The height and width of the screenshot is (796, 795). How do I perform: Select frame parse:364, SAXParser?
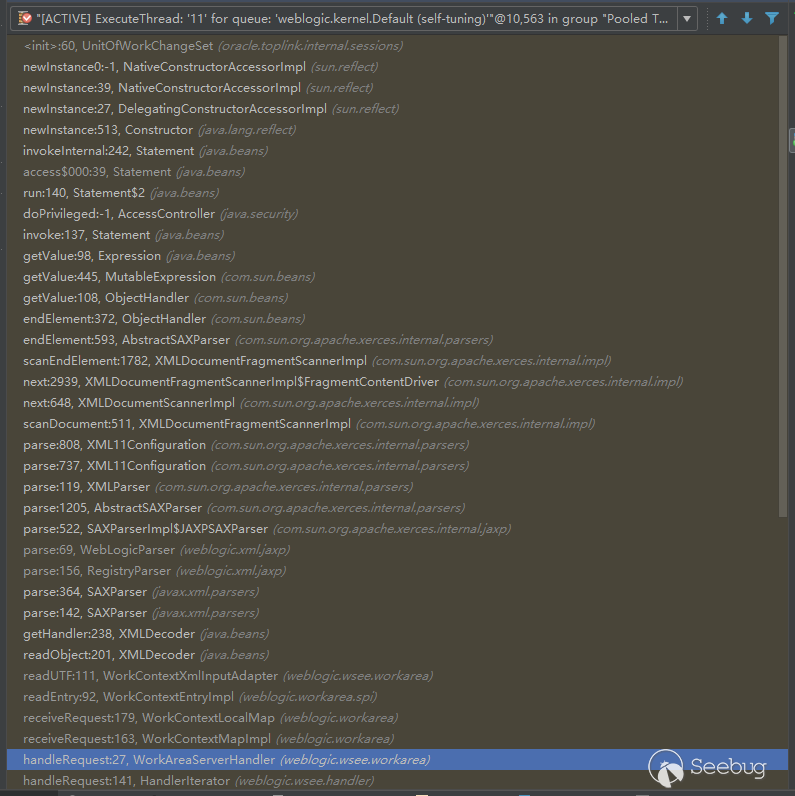[397, 592]
